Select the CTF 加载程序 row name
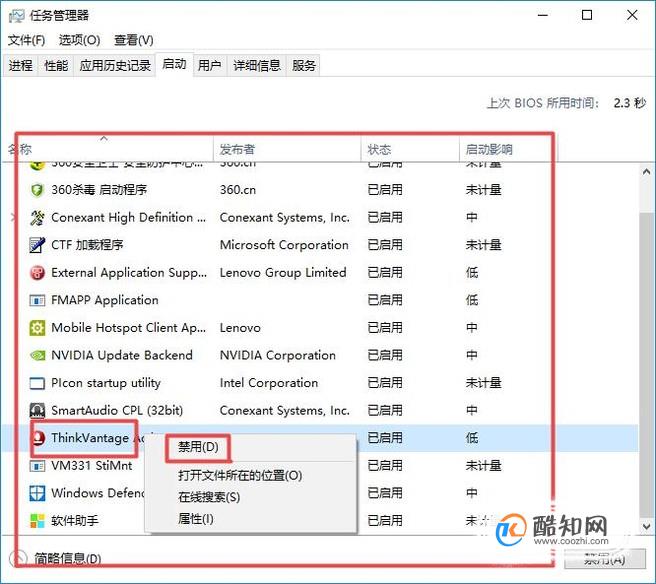The width and height of the screenshot is (656, 584). [87, 245]
